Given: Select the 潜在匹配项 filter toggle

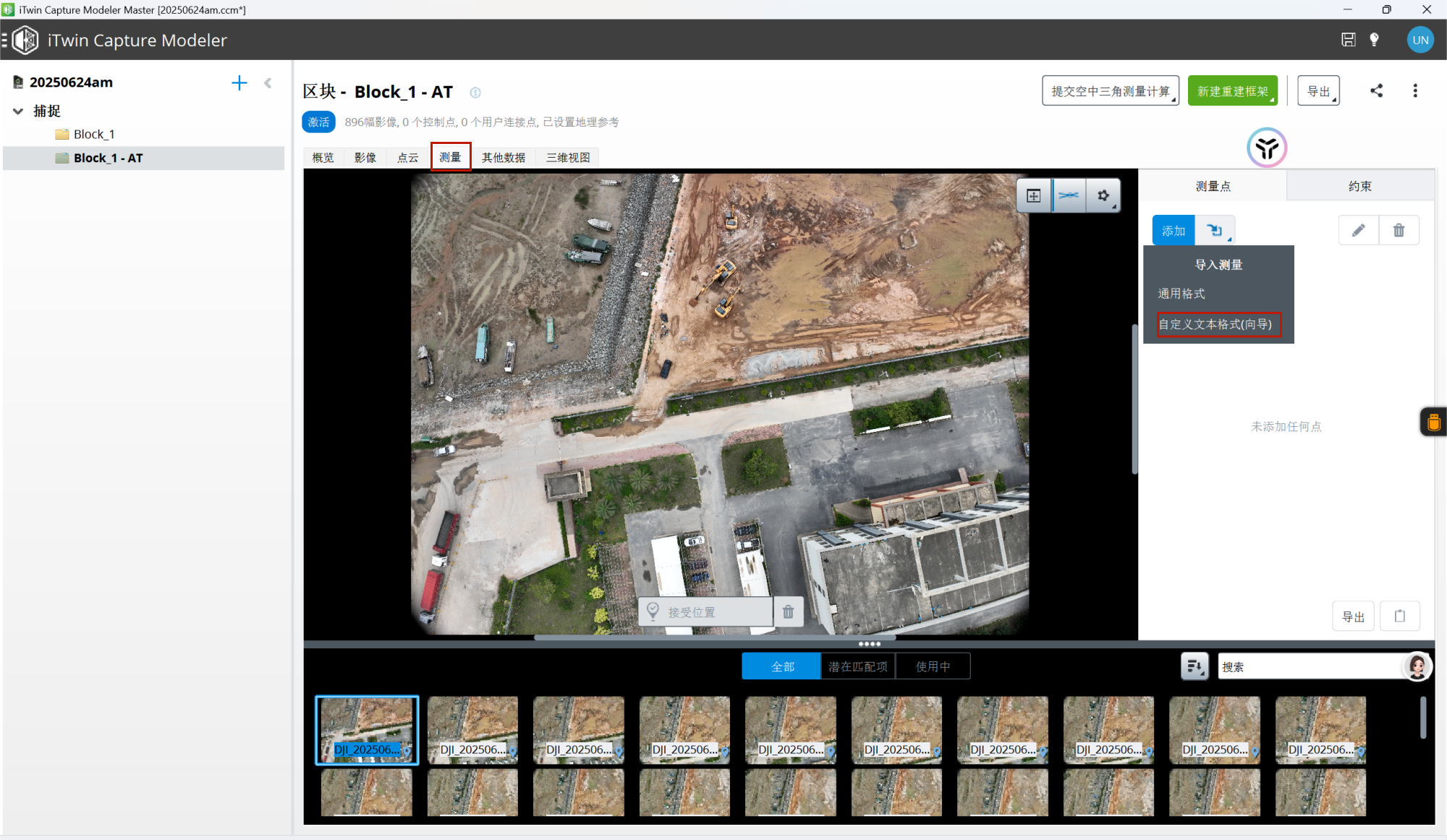Looking at the screenshot, I should tap(857, 666).
